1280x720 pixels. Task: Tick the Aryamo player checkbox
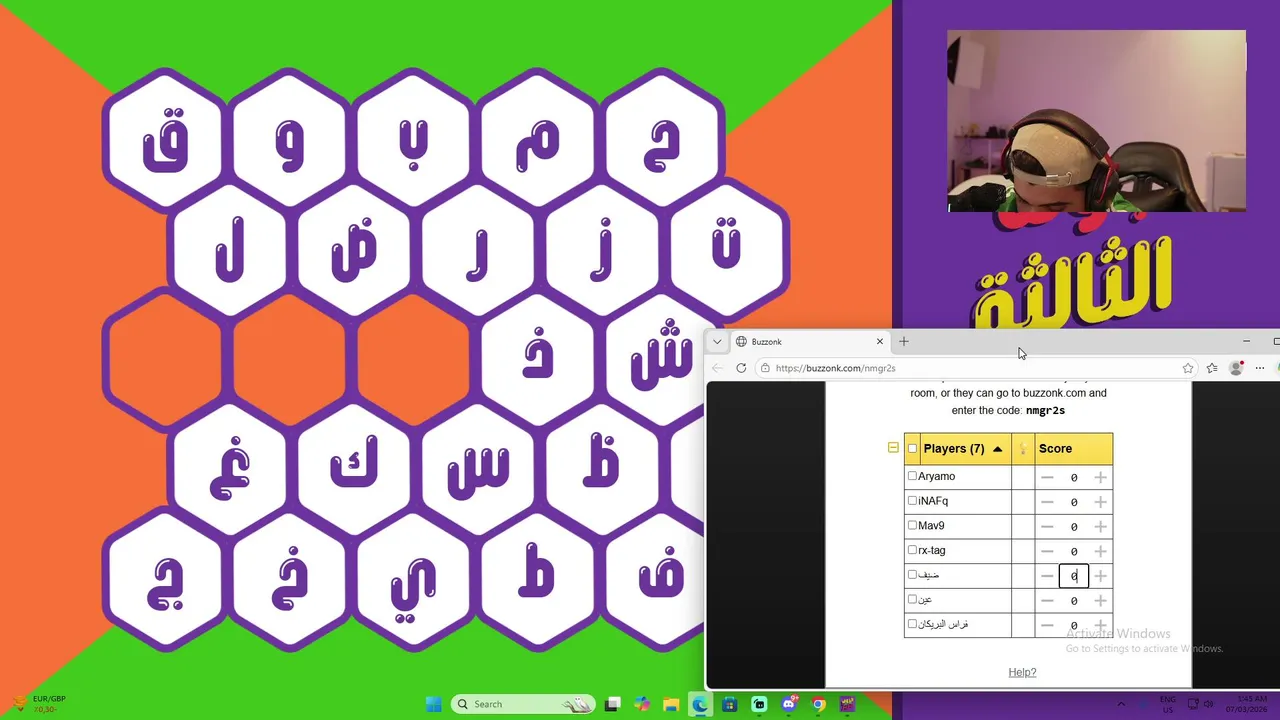[x=912, y=476]
